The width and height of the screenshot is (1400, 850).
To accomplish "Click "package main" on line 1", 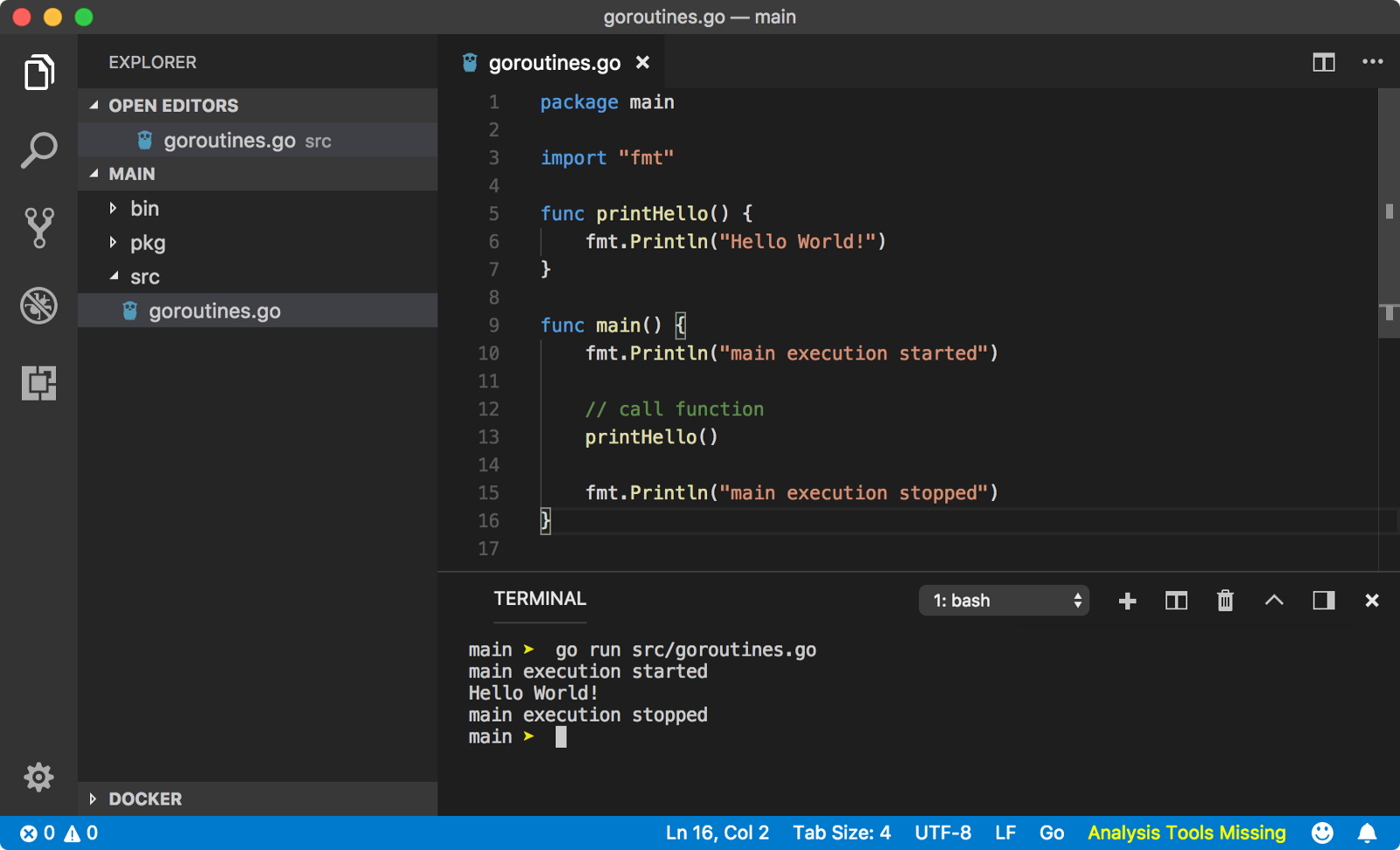I will 607,102.
